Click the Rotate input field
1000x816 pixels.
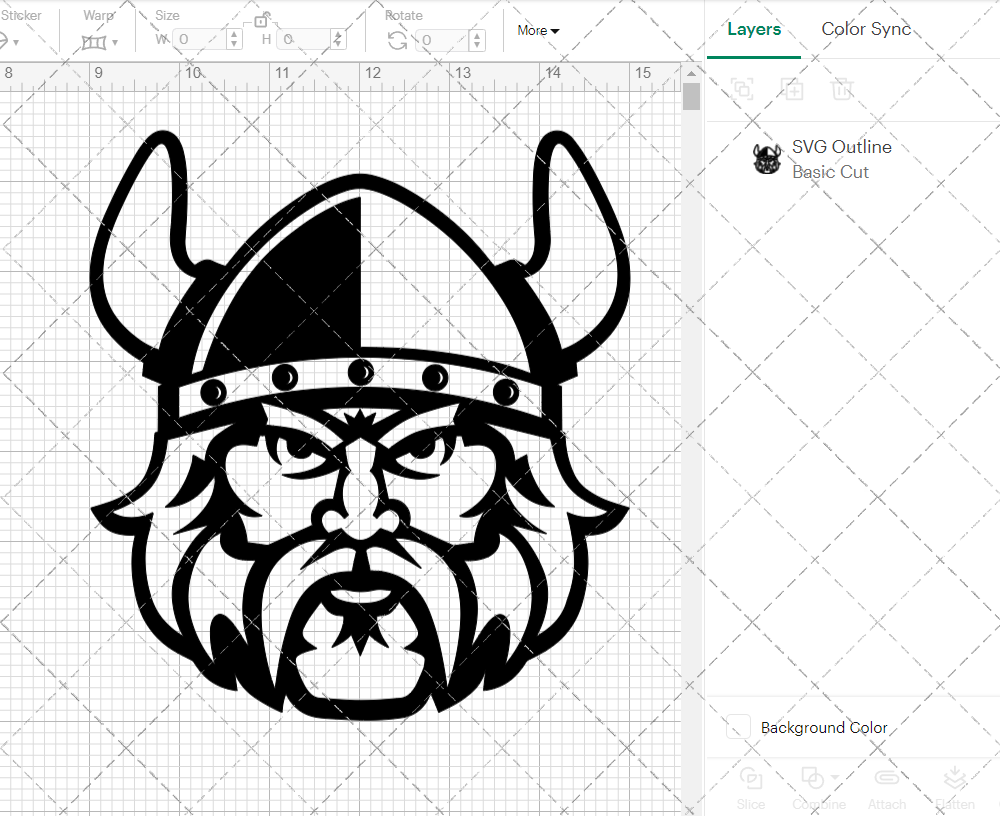[440, 42]
